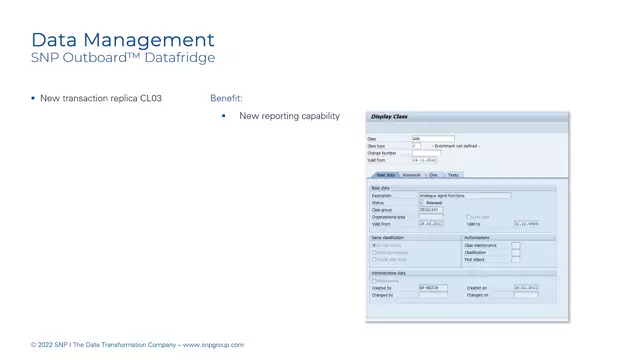Viewport: 640px width, 360px height.
Task: Click the Class type field
Action: (416, 146)
